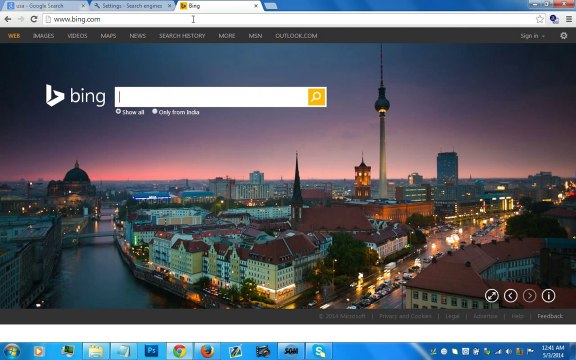Go to next Bing homepage image
The height and width of the screenshot is (360, 576).
[x=529, y=295]
